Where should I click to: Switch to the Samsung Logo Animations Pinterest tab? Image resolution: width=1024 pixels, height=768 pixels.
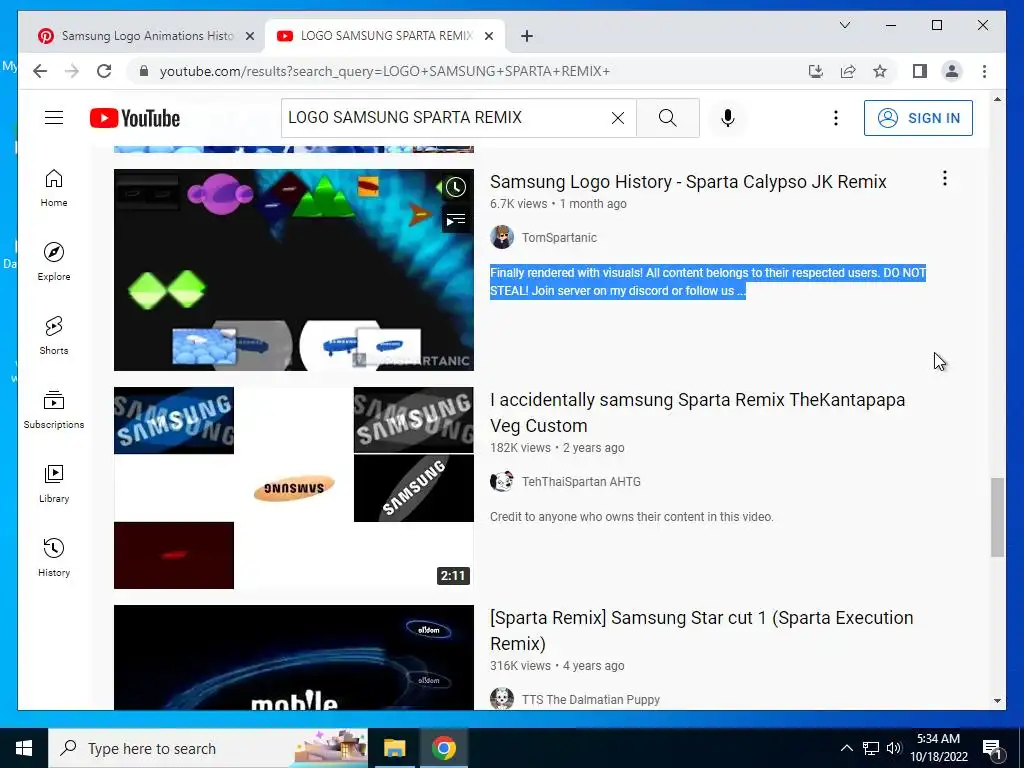(x=147, y=36)
